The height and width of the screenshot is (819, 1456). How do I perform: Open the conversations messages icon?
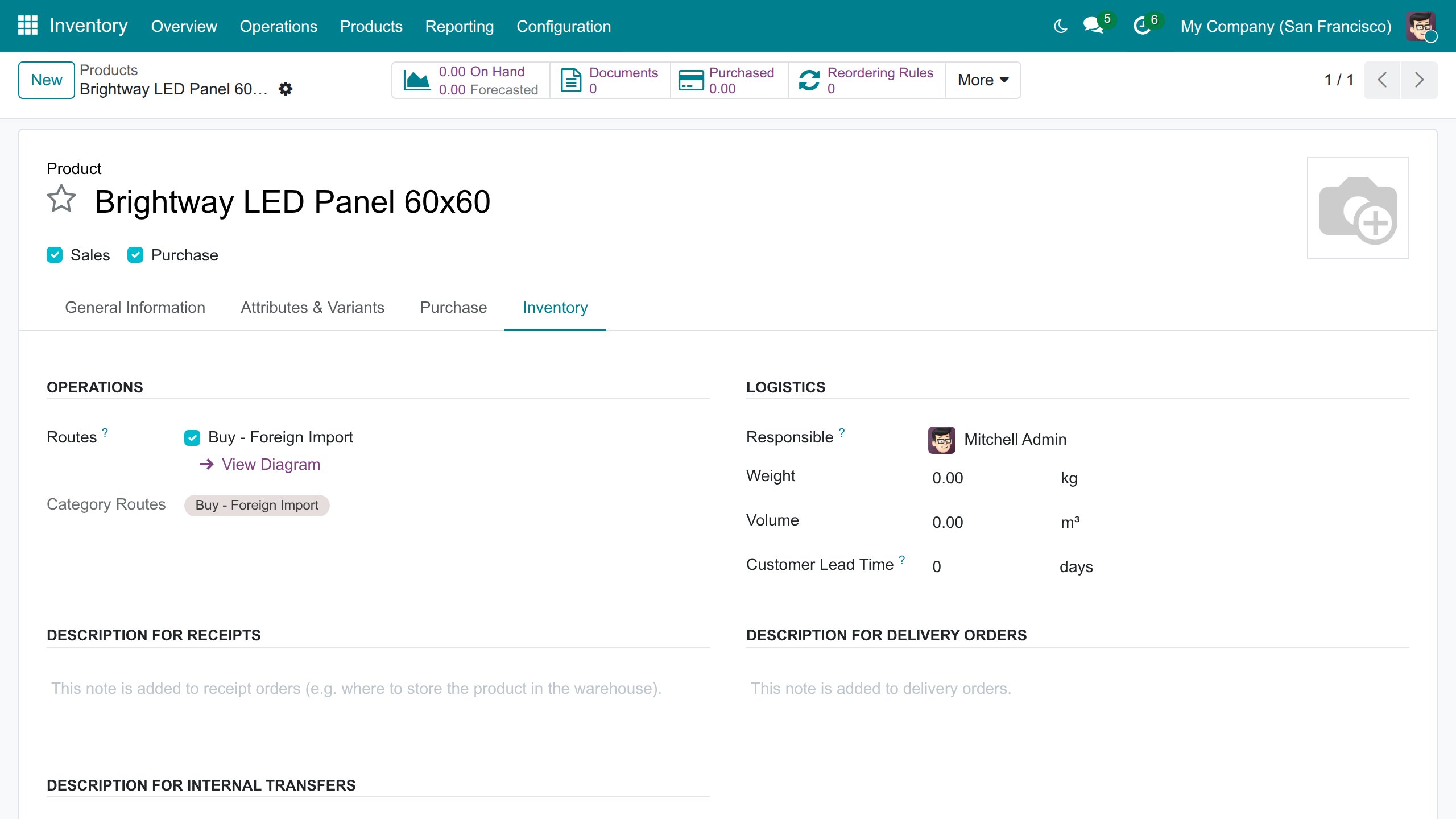tap(1093, 26)
